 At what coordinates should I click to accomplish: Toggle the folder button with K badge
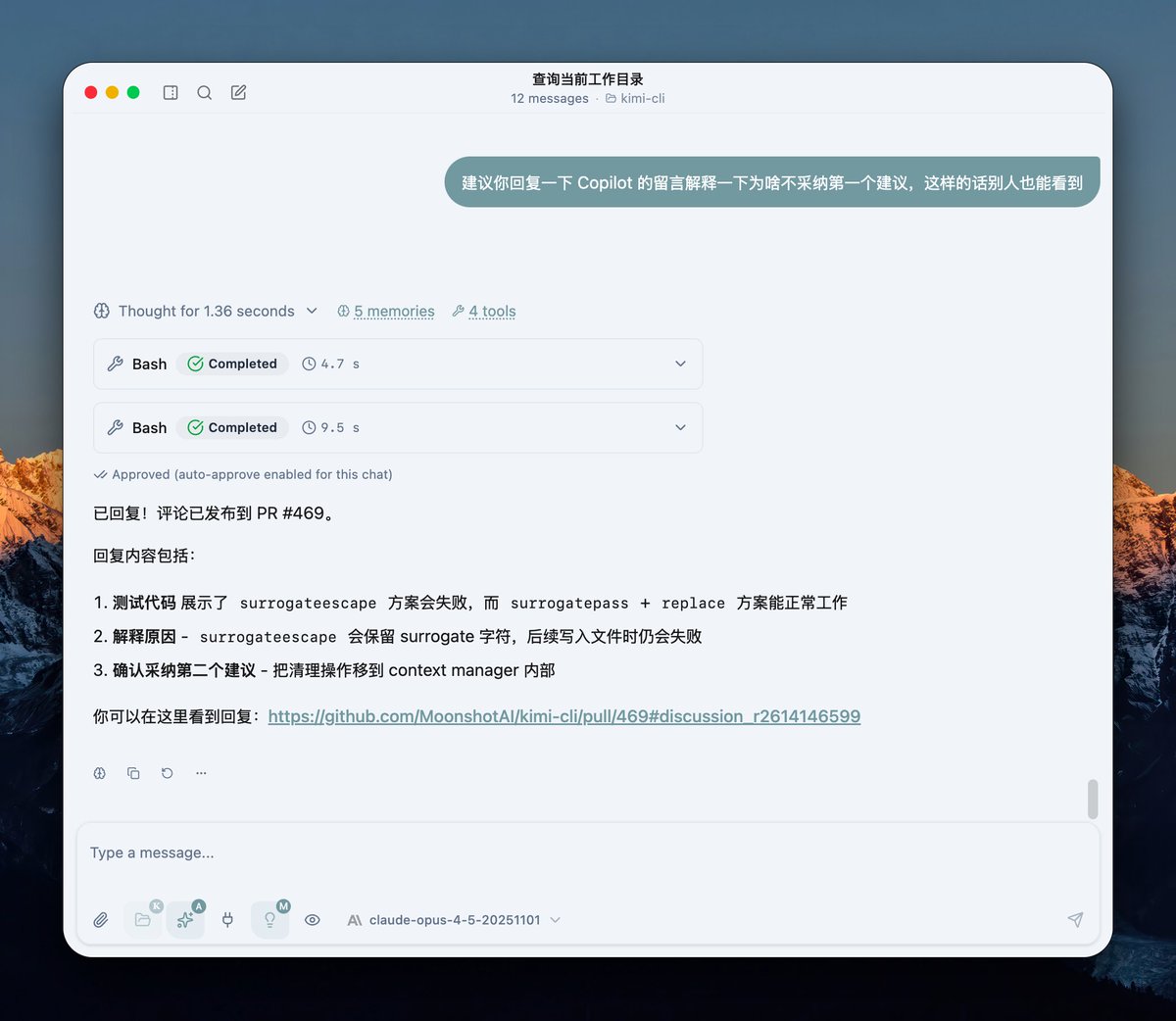point(143,920)
